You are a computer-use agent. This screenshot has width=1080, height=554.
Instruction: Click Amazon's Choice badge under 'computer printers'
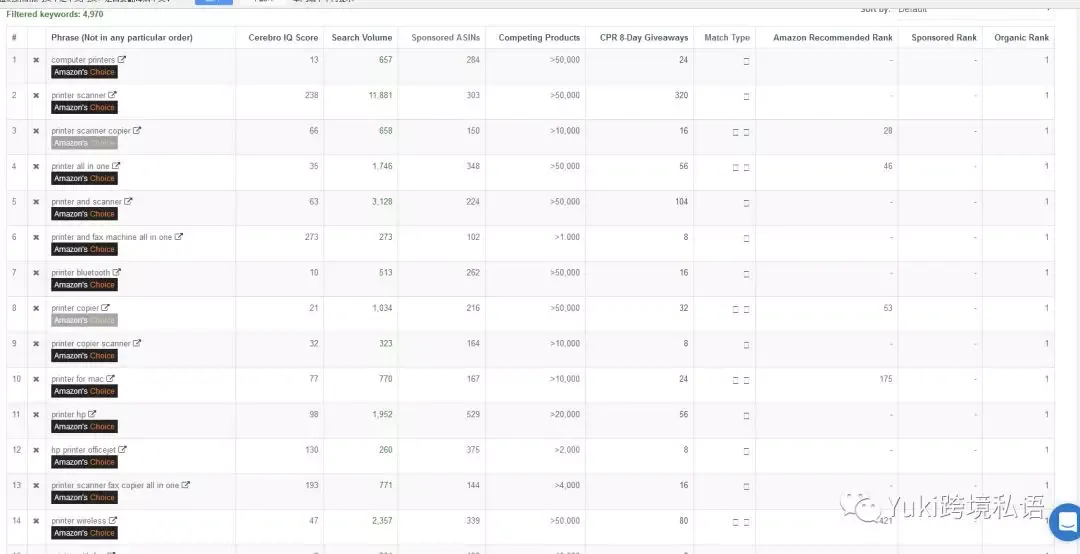click(84, 72)
